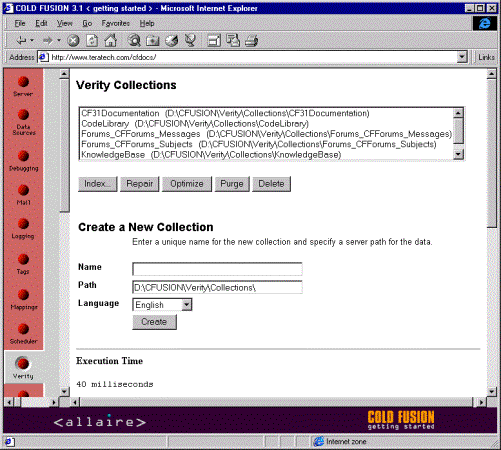
Task: Click the sidebar frame scroll-up arrow
Action: pyautogui.click(x=64, y=74)
